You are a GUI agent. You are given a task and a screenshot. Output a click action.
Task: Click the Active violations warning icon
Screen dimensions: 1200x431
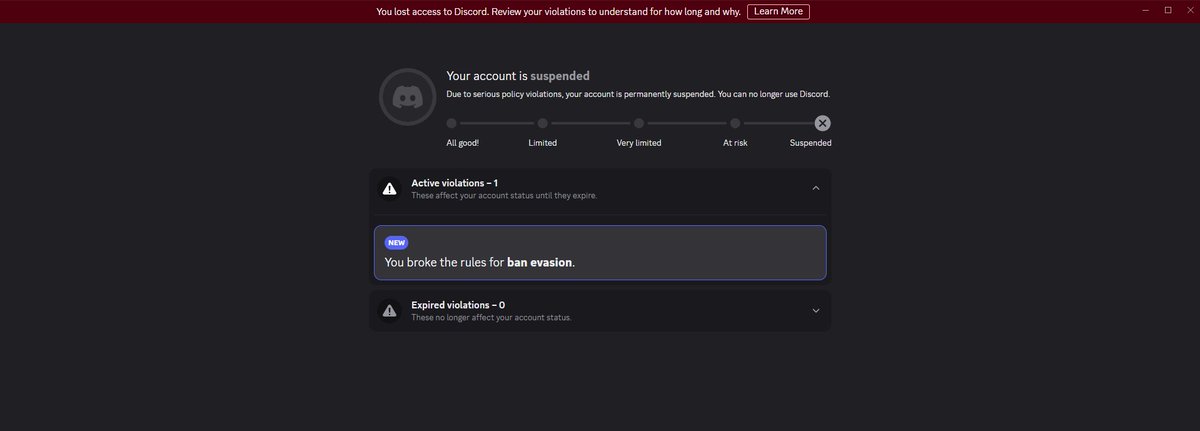[390, 188]
